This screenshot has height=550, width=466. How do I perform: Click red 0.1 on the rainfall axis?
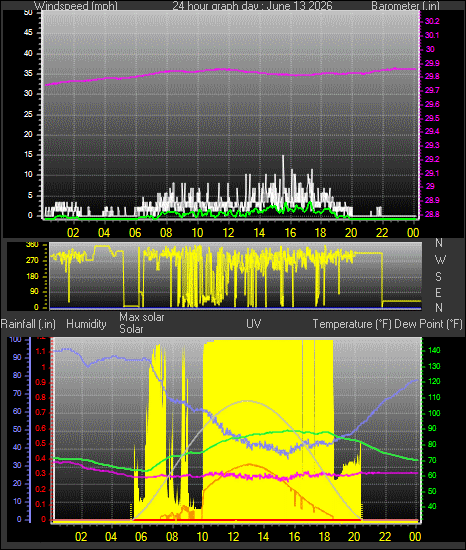coord(41,504)
